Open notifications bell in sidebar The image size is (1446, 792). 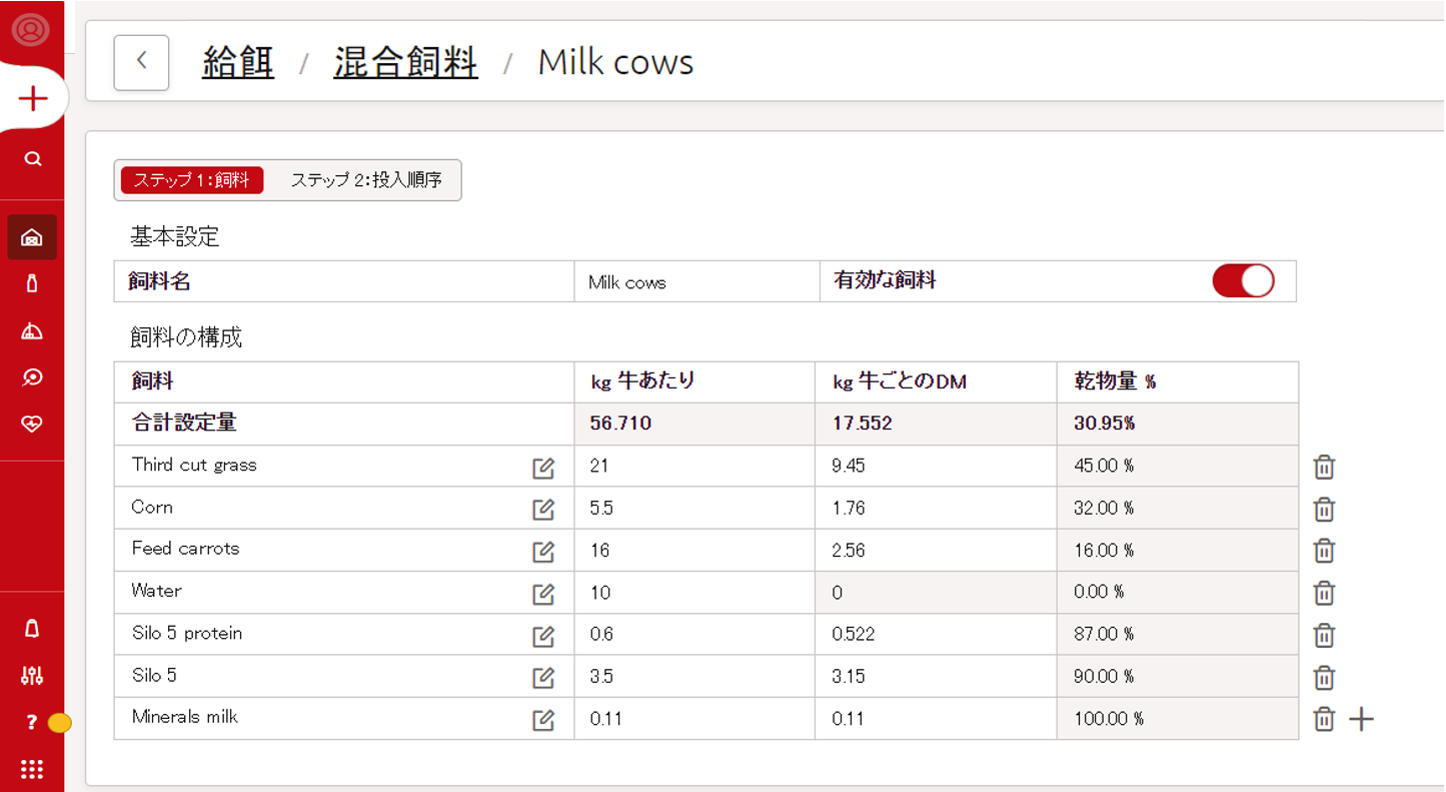tap(32, 629)
